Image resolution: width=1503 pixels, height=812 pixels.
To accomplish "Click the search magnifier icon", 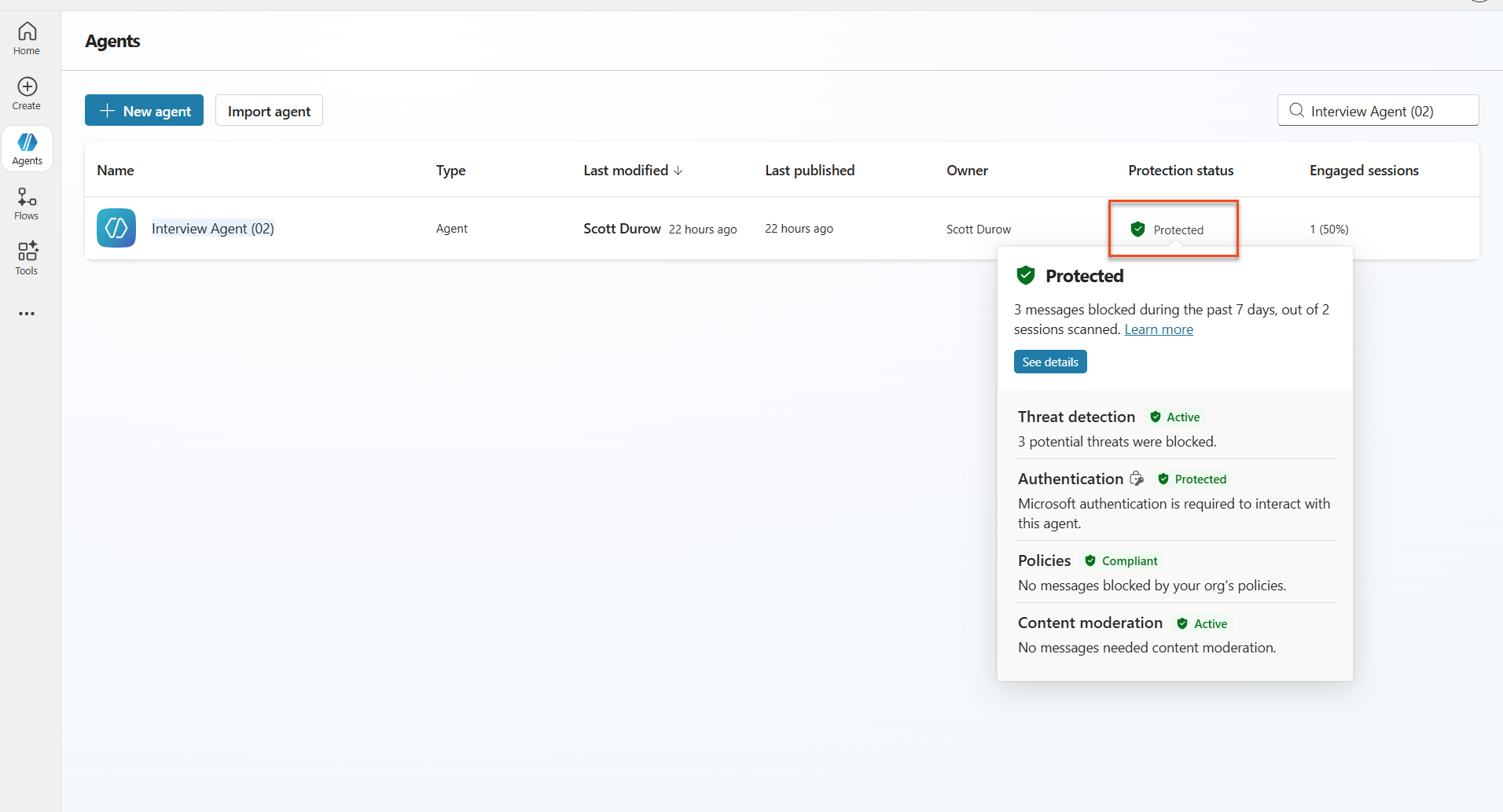I will tap(1297, 111).
